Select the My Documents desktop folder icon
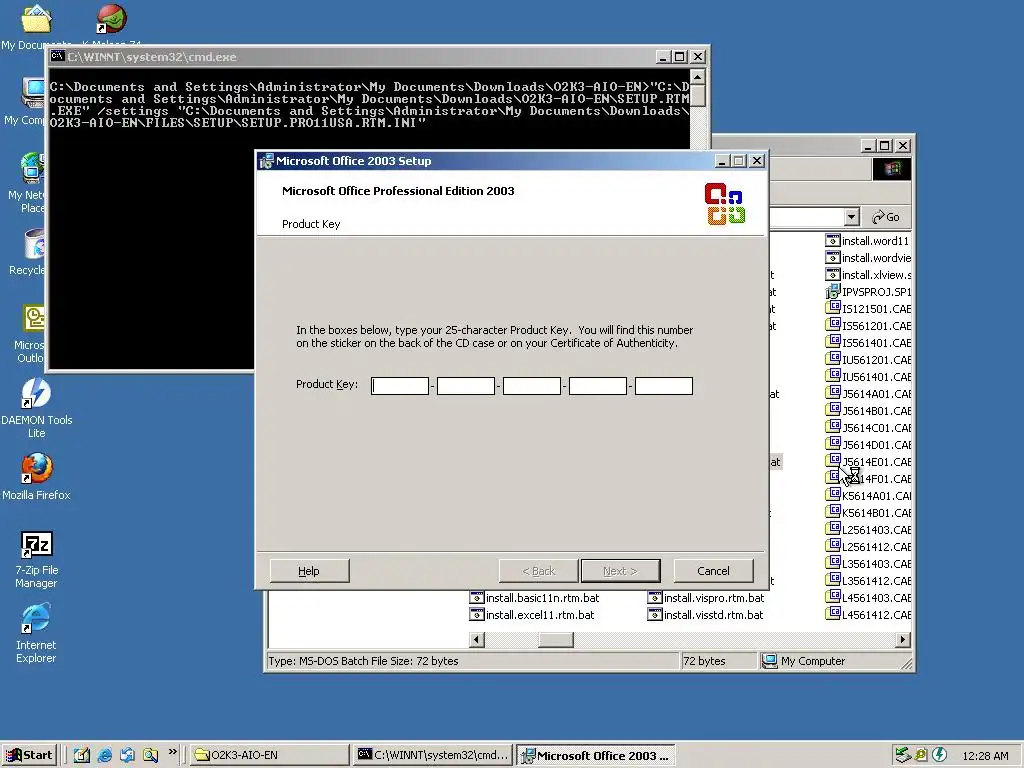The height and width of the screenshot is (768, 1024). click(34, 26)
